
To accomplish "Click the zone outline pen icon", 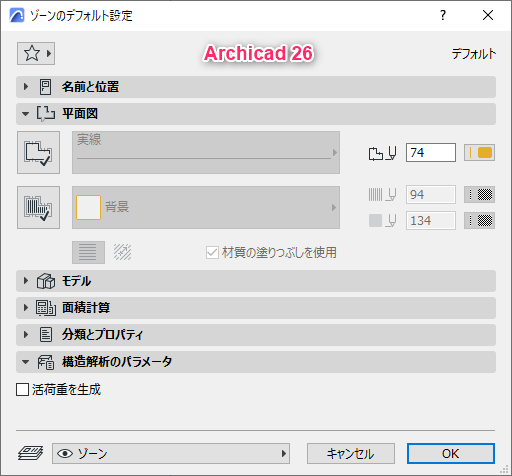I will [x=383, y=153].
